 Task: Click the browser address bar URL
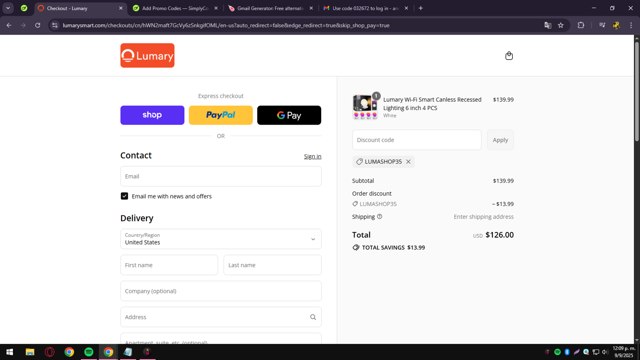(x=226, y=25)
